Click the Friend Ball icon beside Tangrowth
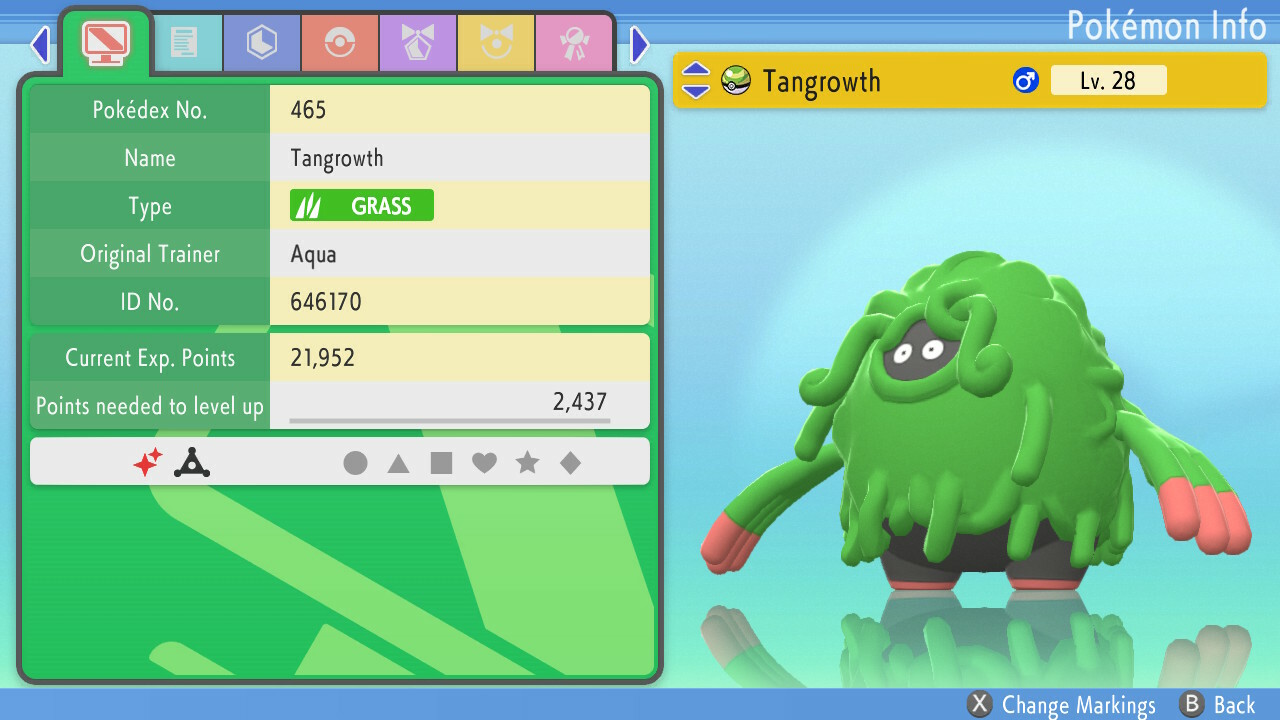This screenshot has height=720, width=1280. [736, 80]
